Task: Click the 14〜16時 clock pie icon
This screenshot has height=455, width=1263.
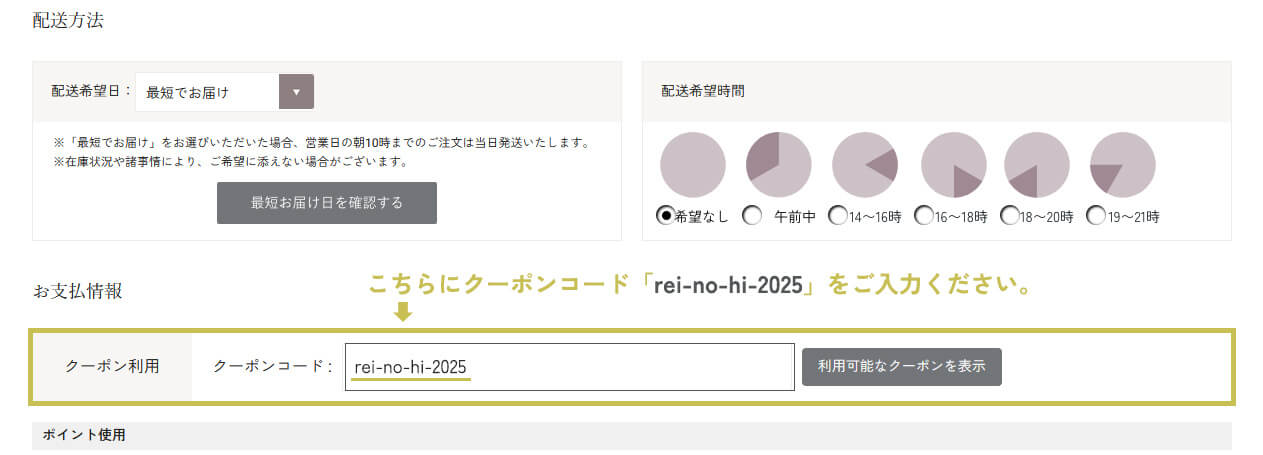Action: coord(865,165)
